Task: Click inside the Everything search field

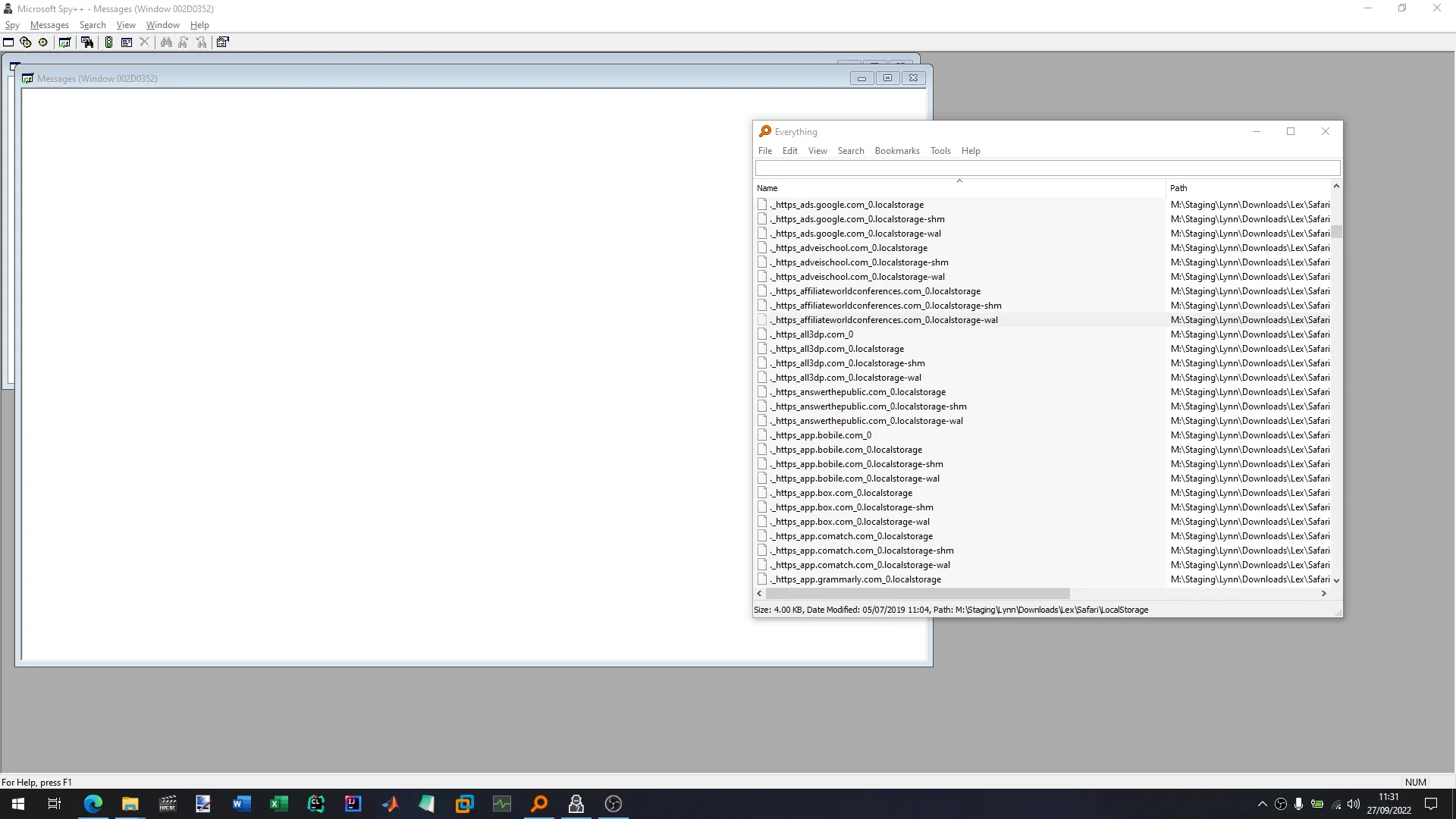Action: click(x=1046, y=168)
